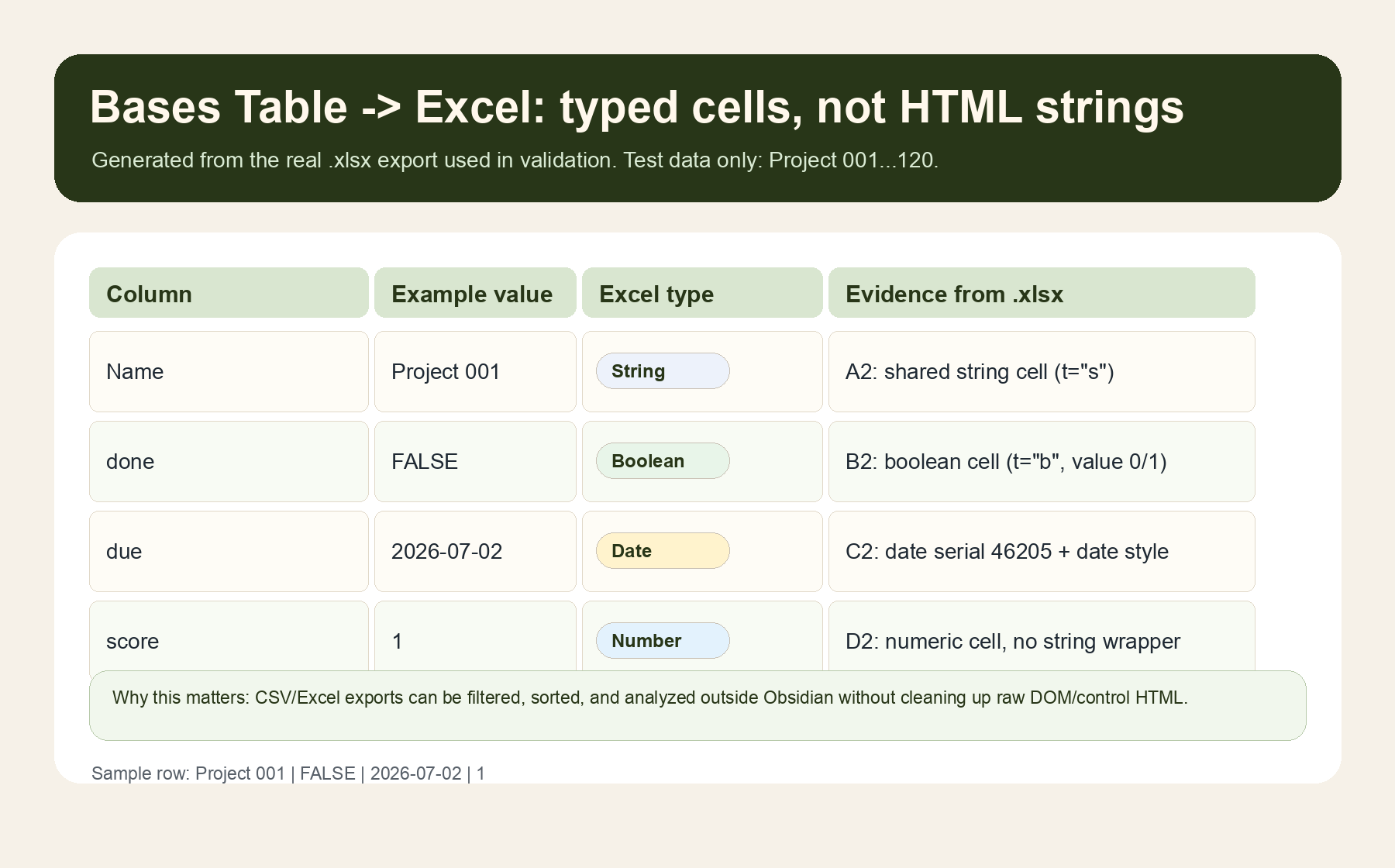Click the '2026-07-02' example value cell
Viewport: 1395px width, 868px height.
(x=475, y=552)
